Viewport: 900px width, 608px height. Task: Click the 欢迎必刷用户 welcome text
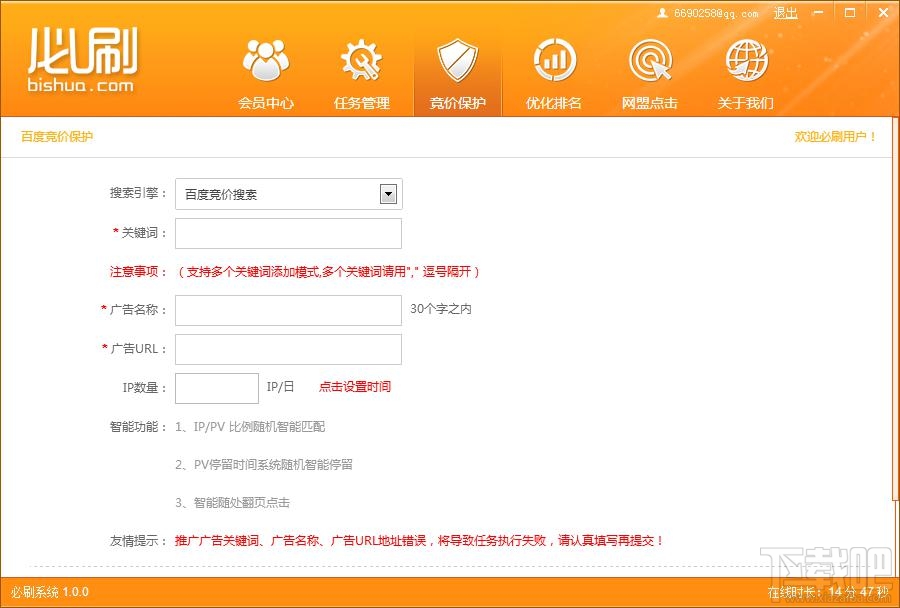click(835, 137)
